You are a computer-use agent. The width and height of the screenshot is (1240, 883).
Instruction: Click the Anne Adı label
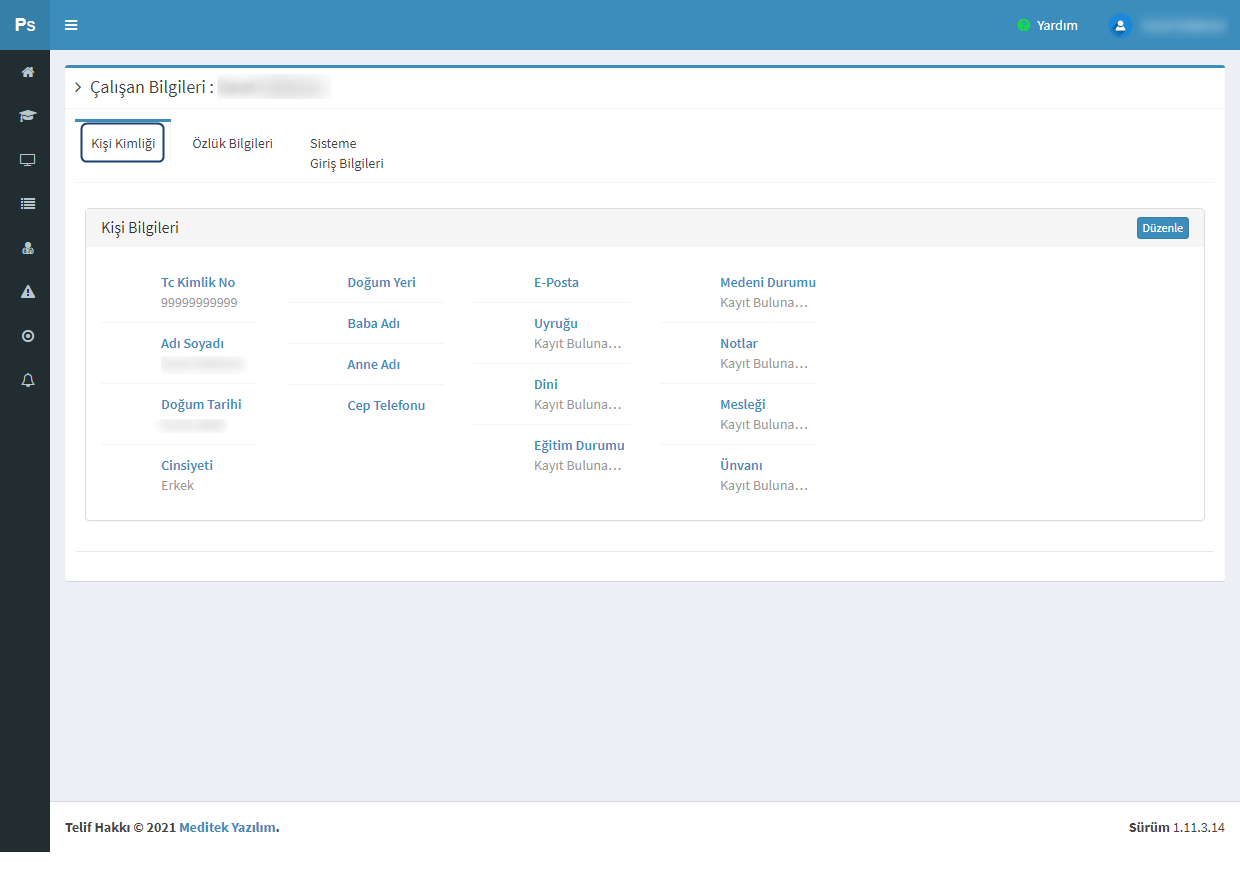pyautogui.click(x=373, y=364)
